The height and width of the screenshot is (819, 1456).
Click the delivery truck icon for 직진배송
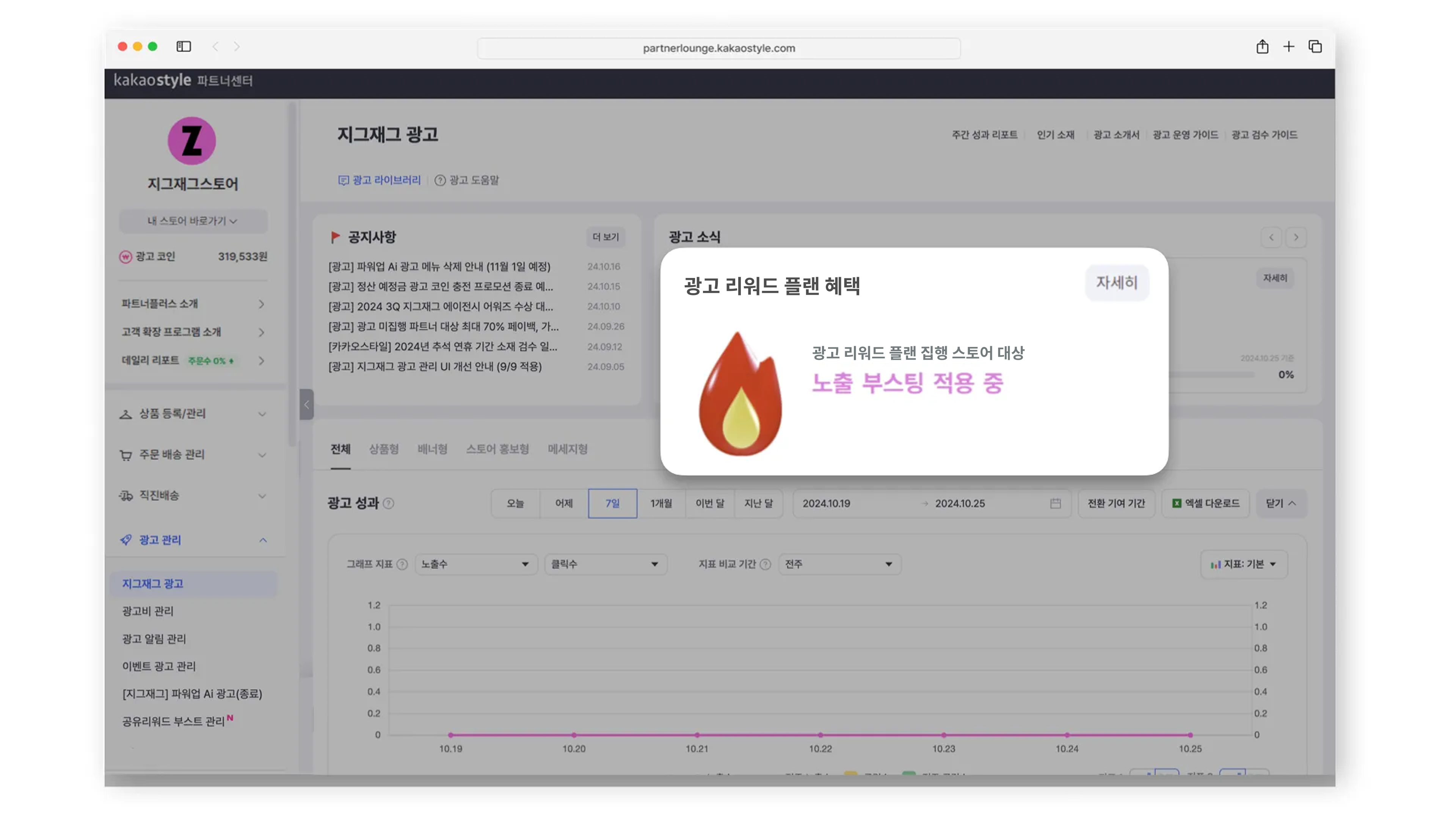click(126, 496)
